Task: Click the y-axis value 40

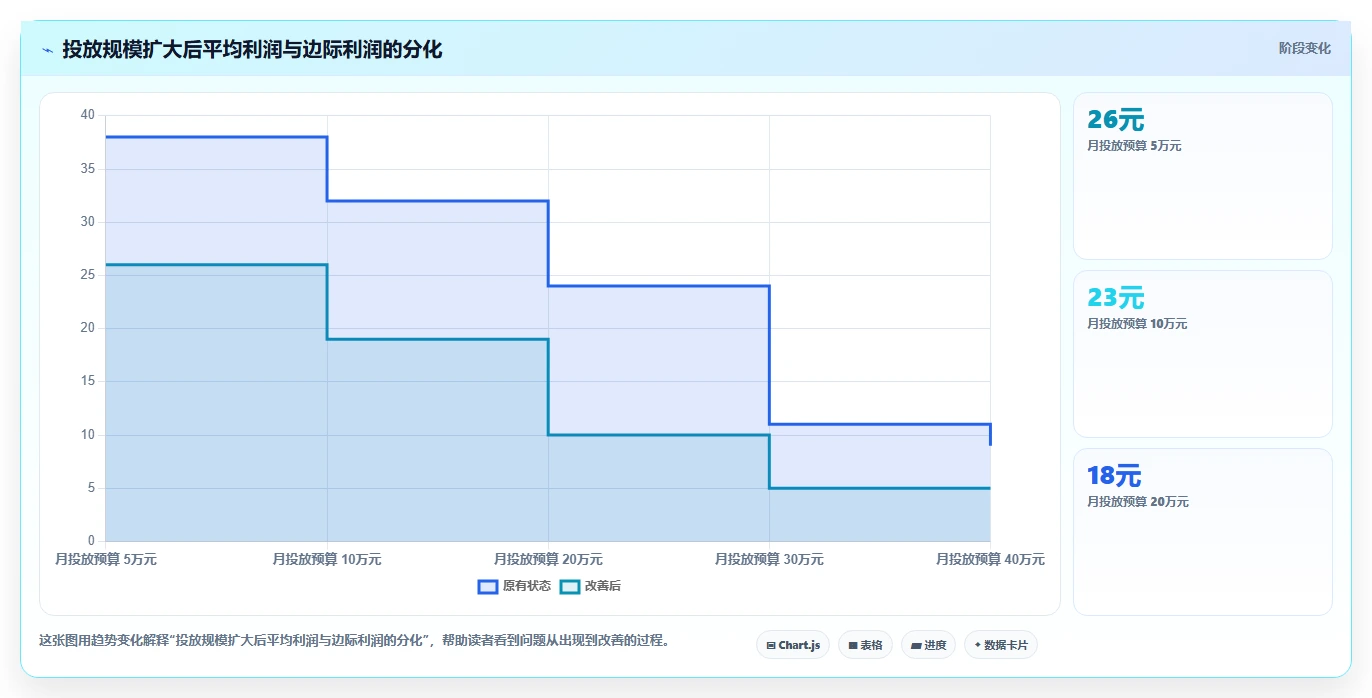Action: coord(87,115)
